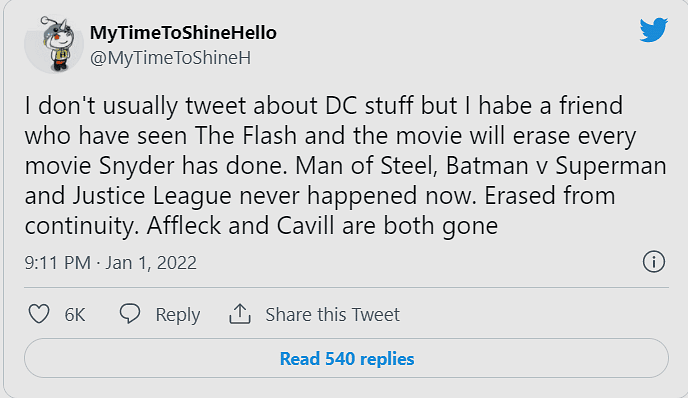Click the first line of tweet body
688x398 pixels.
(x=324, y=106)
